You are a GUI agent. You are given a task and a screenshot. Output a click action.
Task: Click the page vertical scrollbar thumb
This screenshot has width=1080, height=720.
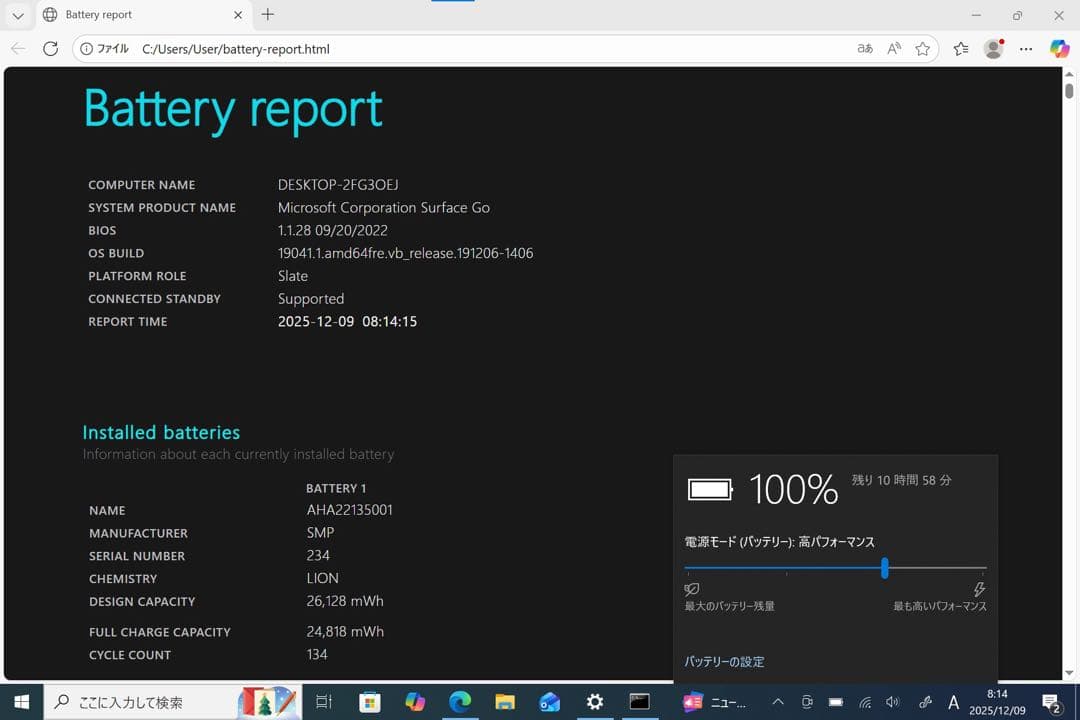[1069, 90]
